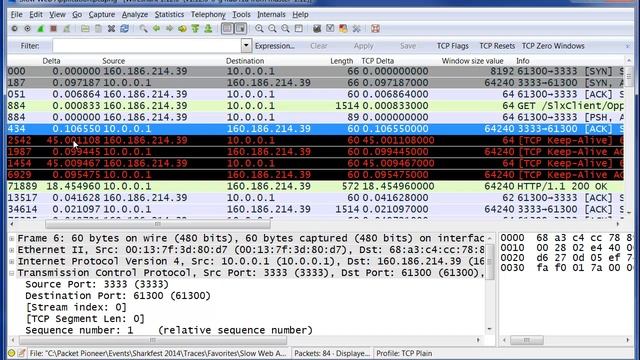This screenshot has height=360, width=640.
Task: Expand Internet Protocol Version 4 node
Action: [12, 261]
